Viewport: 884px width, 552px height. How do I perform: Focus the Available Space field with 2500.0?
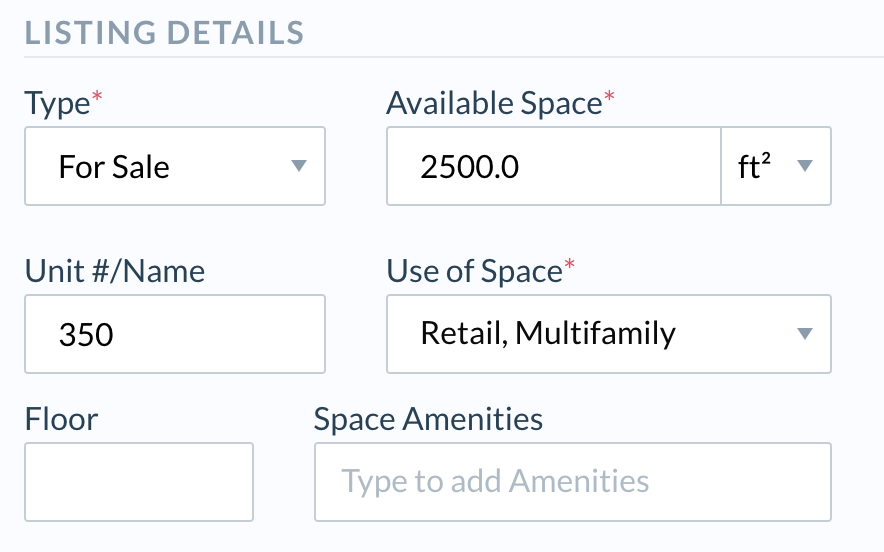(552, 166)
